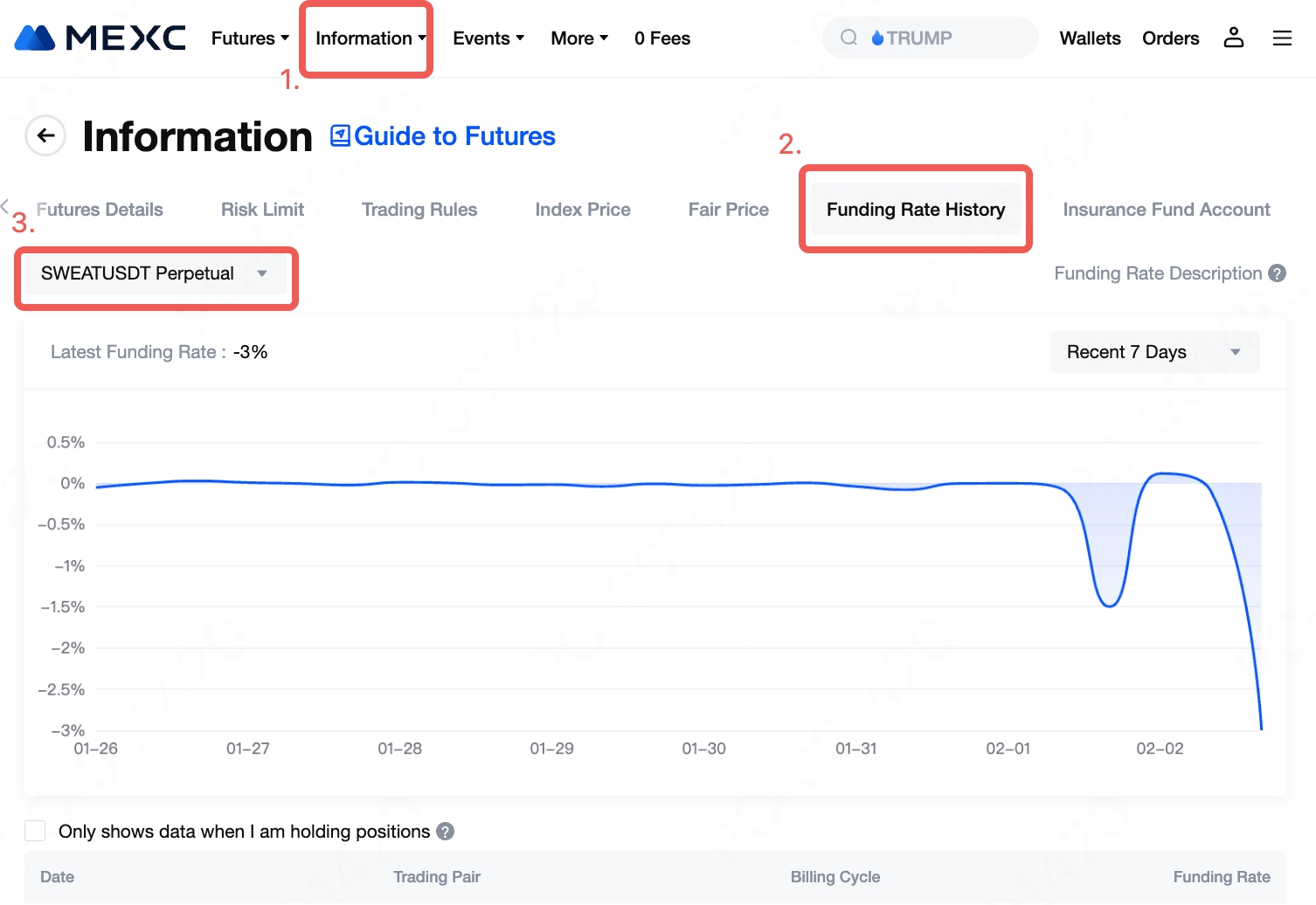Open the hamburger menu icon
This screenshot has height=905, width=1316.
click(x=1281, y=38)
